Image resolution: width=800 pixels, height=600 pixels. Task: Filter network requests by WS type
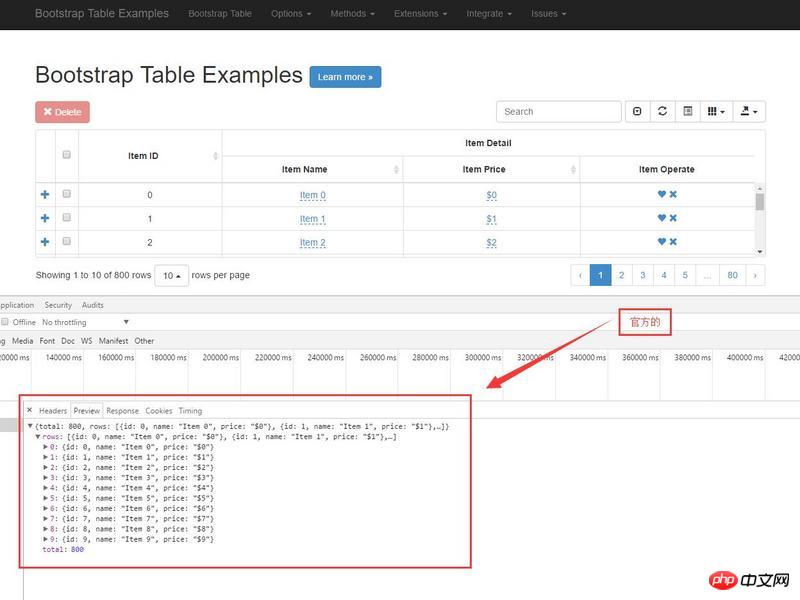click(x=87, y=341)
